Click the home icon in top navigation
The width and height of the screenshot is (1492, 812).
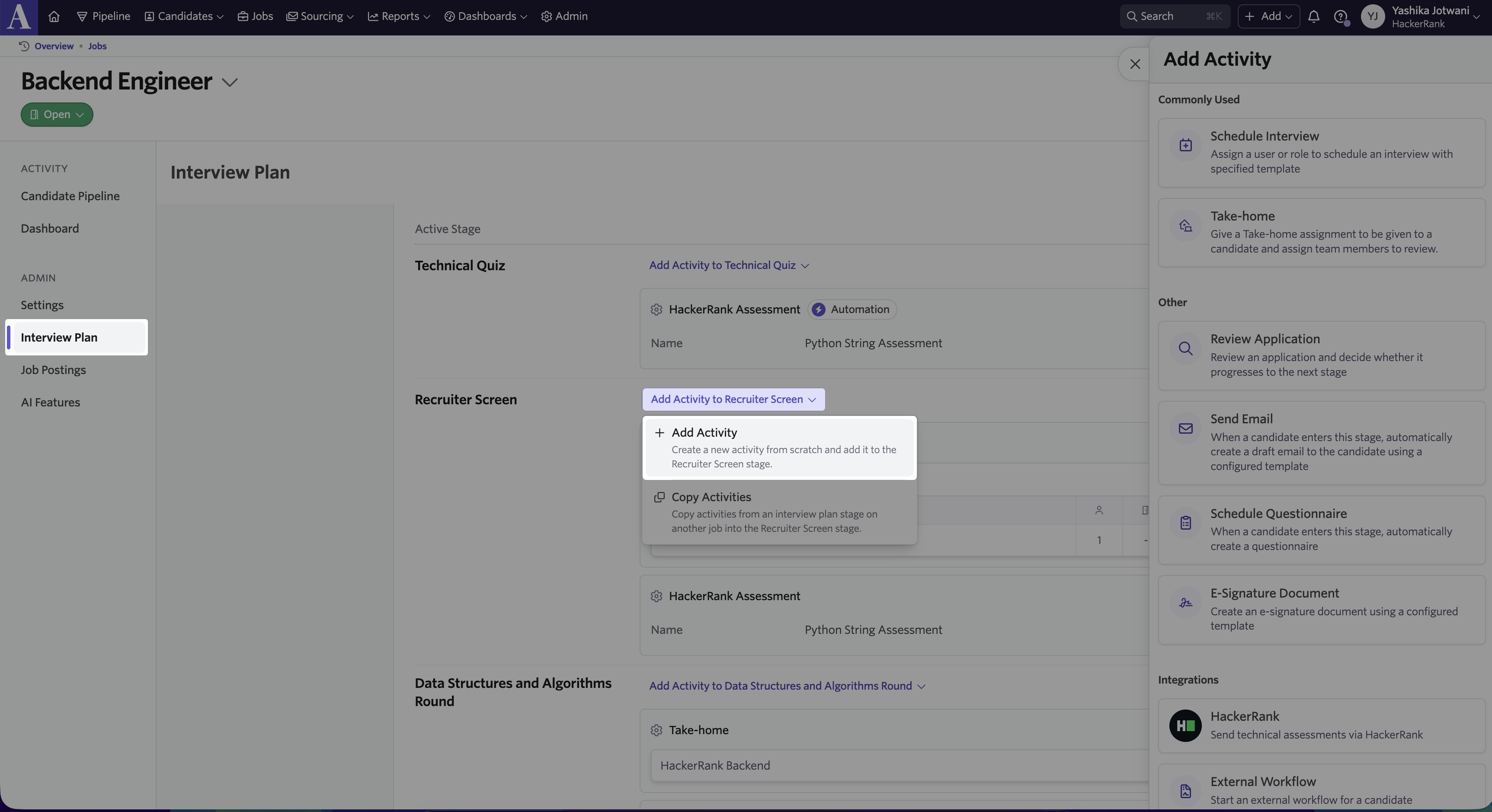pyautogui.click(x=54, y=16)
